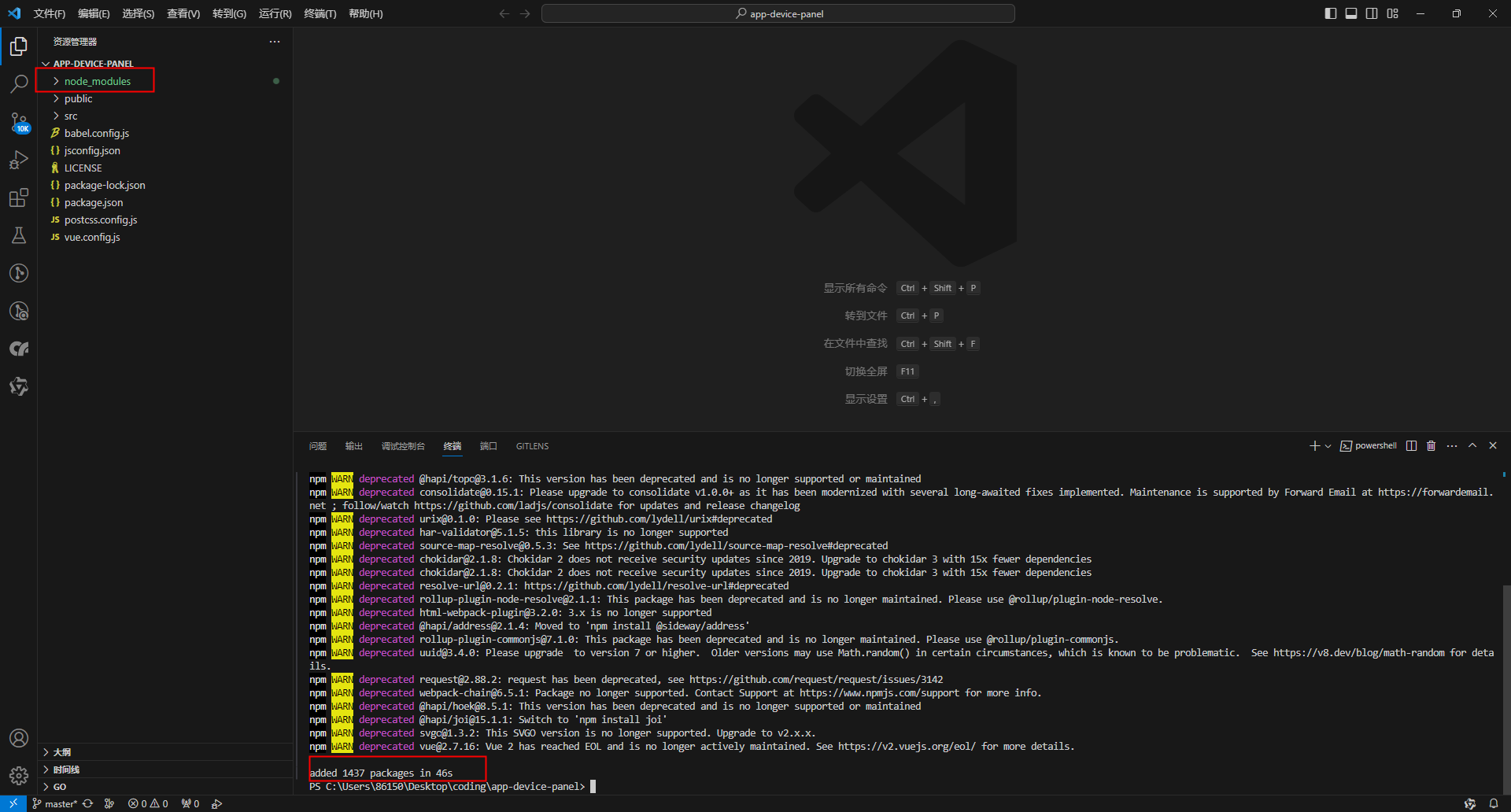Synchronize changes icon in status bar

(x=87, y=803)
